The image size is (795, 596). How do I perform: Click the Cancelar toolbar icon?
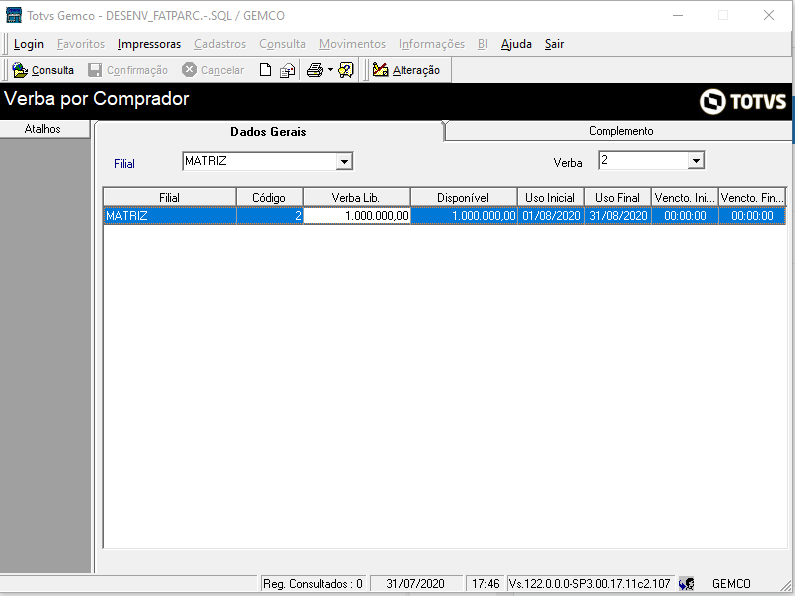[189, 70]
